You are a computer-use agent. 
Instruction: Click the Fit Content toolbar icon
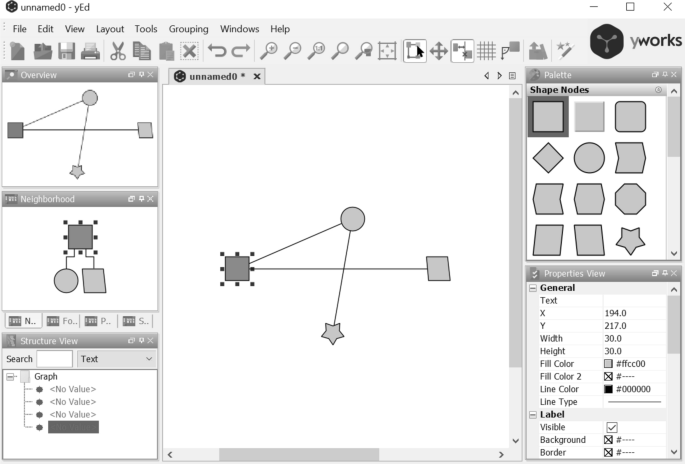[387, 51]
